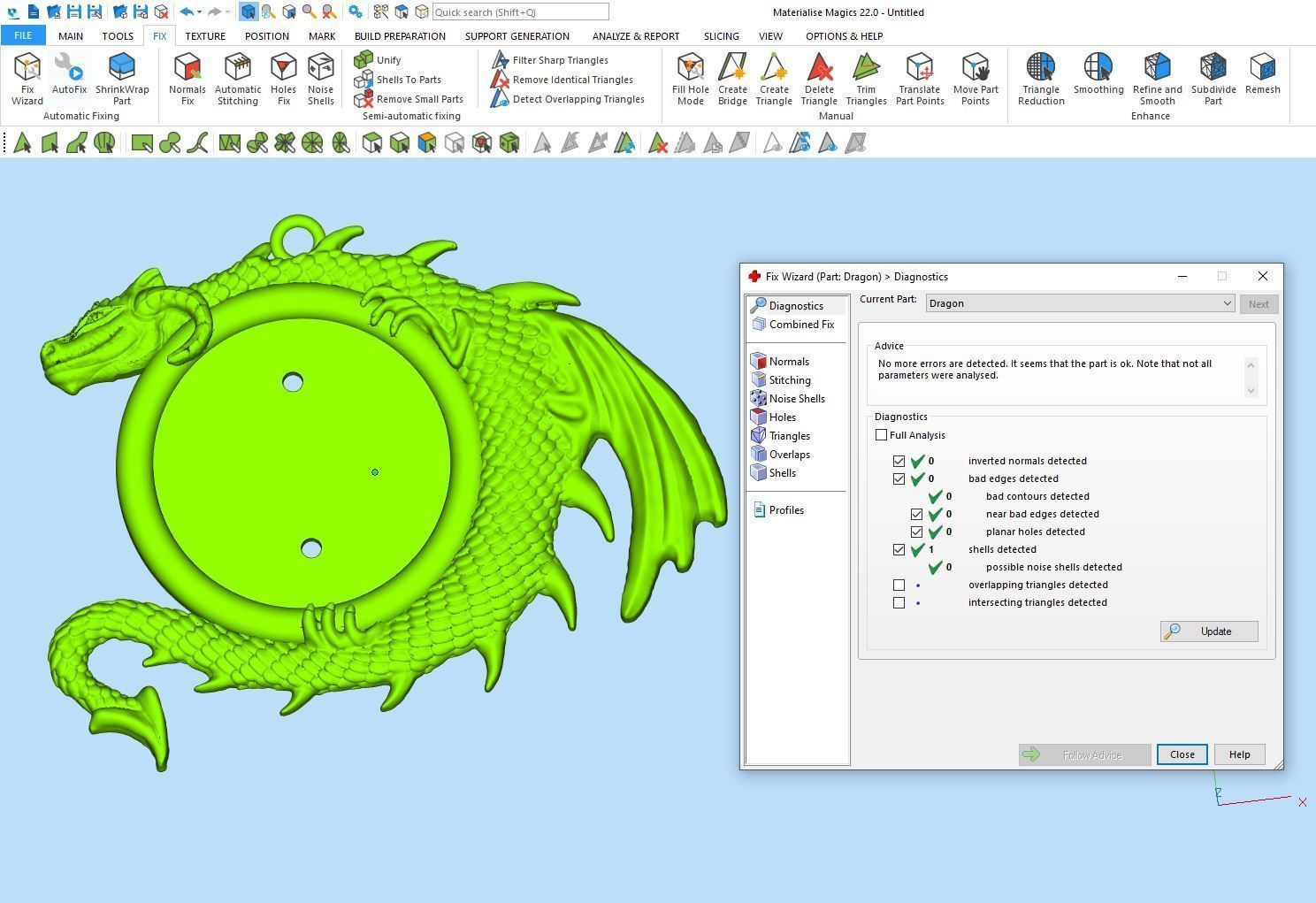Switch to the SLICING tab
Viewport: 1316px width, 903px height.
[x=722, y=36]
